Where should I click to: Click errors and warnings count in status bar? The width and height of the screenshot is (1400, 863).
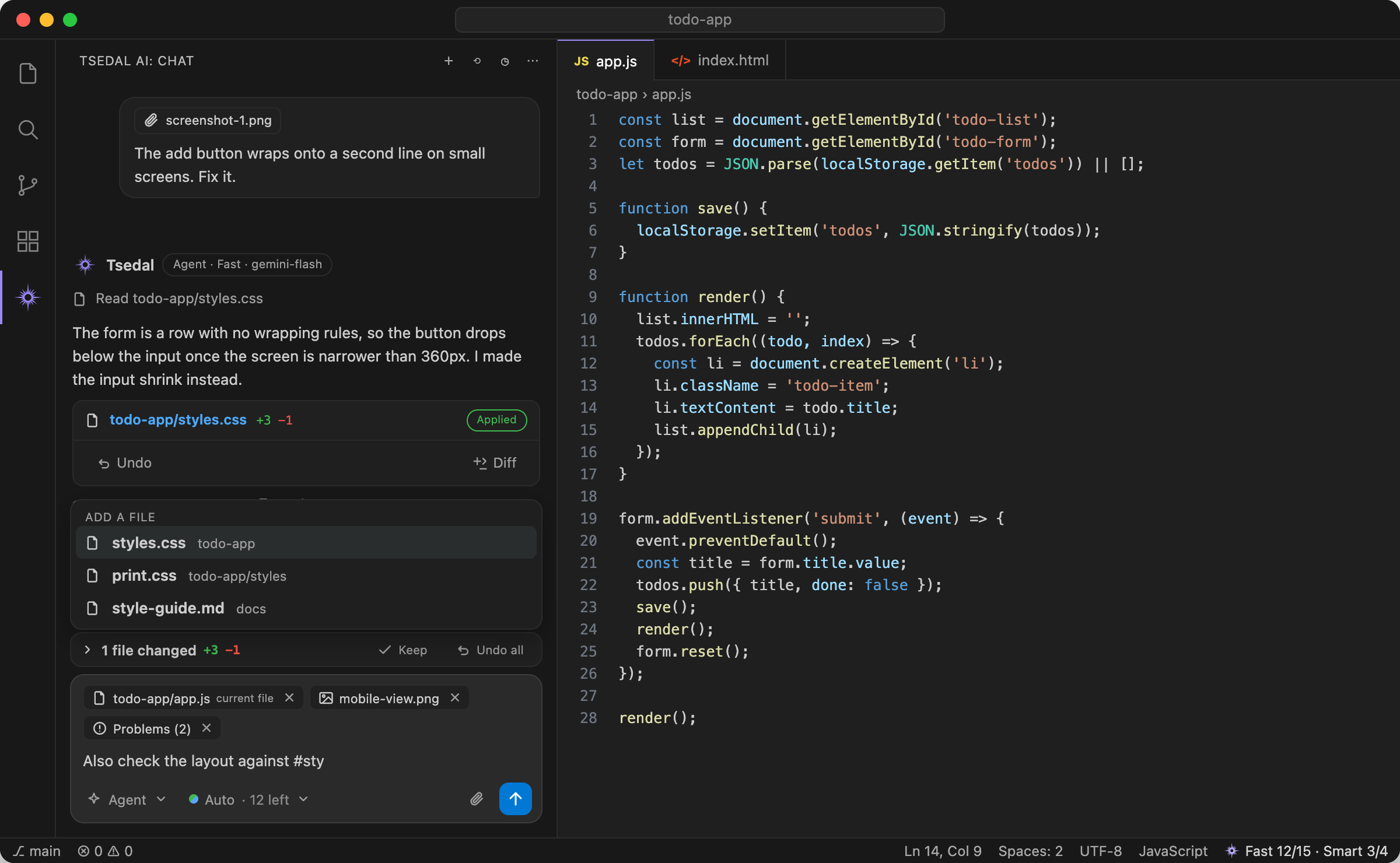point(105,851)
